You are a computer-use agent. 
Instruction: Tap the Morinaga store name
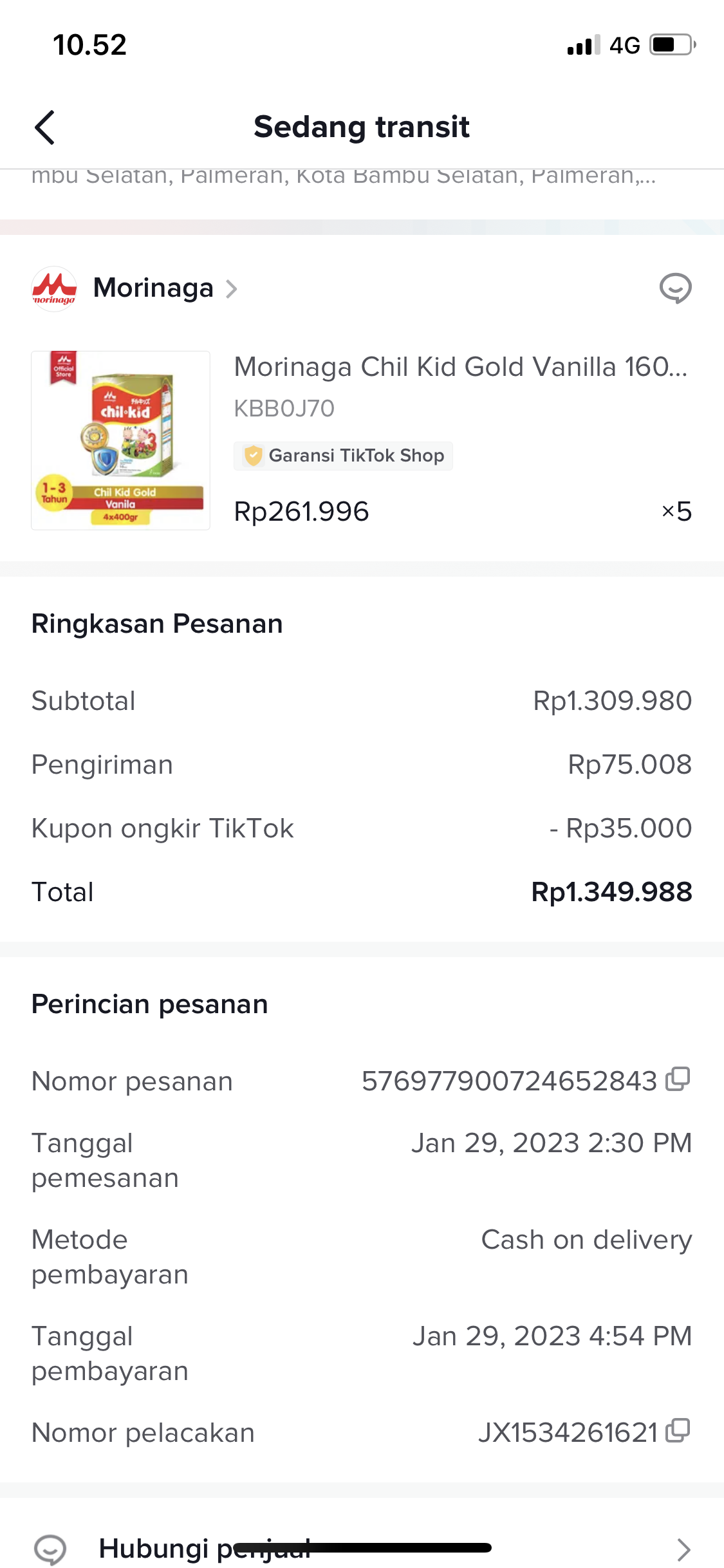pyautogui.click(x=153, y=288)
